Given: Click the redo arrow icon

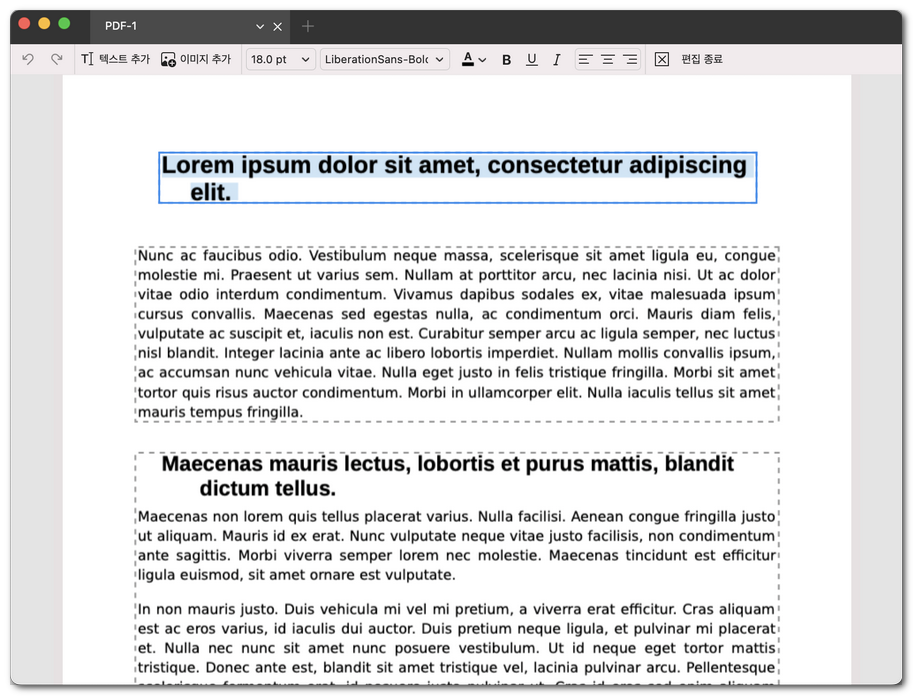Looking at the screenshot, I should pyautogui.click(x=57, y=60).
